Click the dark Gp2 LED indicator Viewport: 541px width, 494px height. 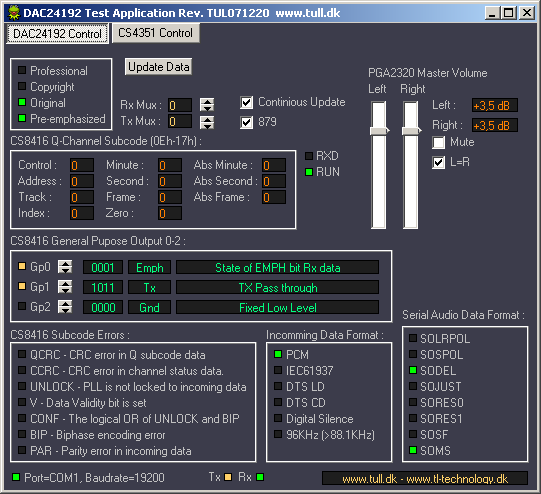pyautogui.click(x=22, y=306)
